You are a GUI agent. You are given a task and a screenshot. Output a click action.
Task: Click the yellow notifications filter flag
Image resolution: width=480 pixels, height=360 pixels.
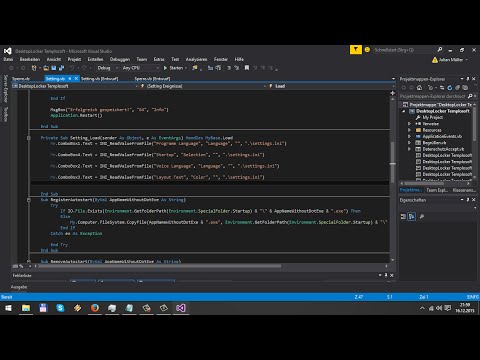pos(356,50)
